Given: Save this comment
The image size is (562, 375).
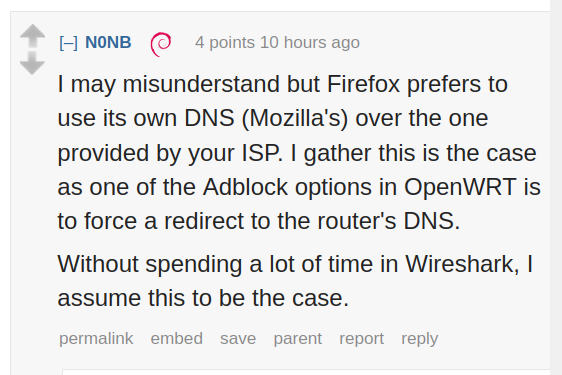Looking at the screenshot, I should click(238, 339).
